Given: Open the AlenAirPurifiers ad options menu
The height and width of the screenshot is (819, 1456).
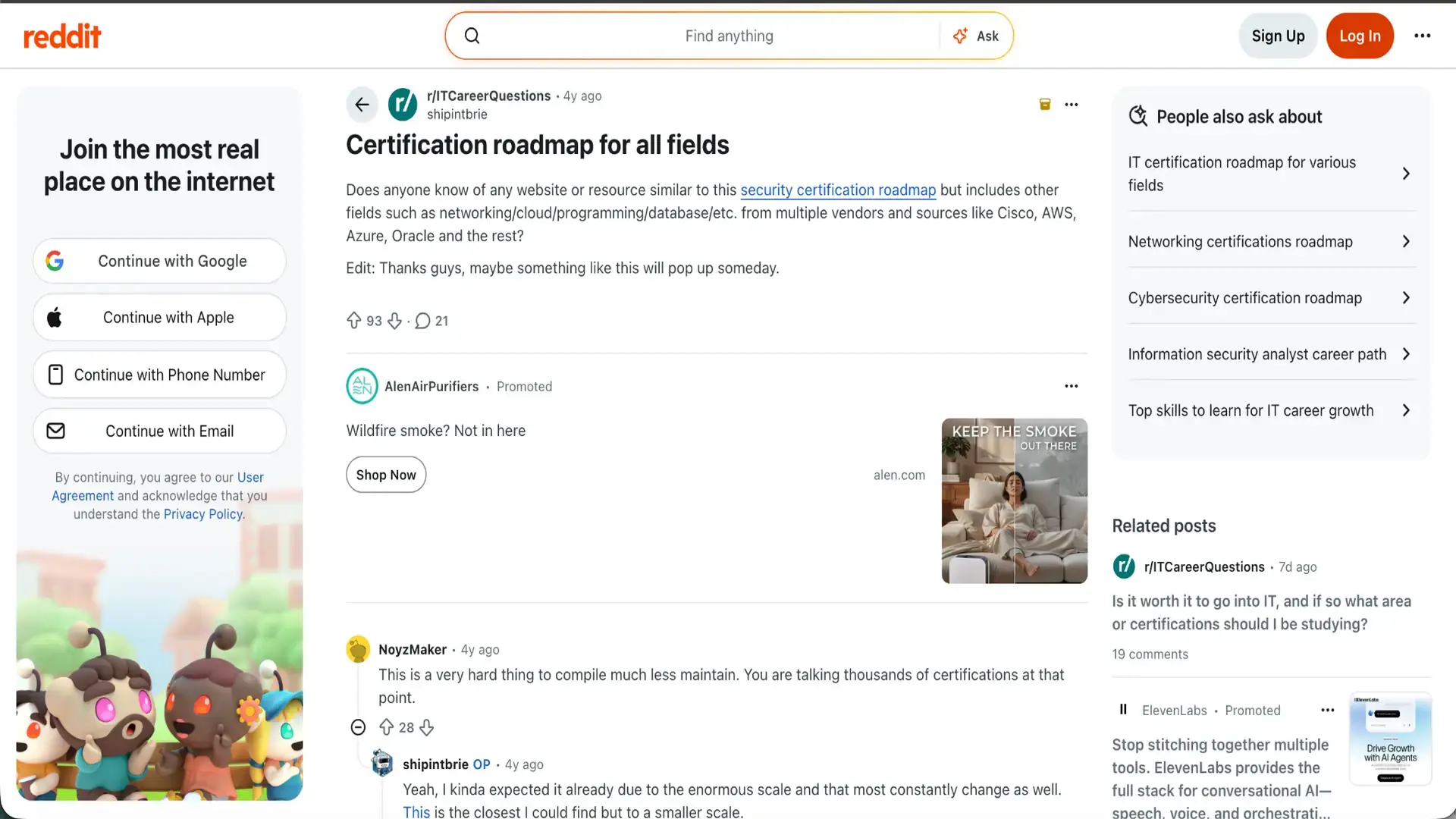Looking at the screenshot, I should coord(1071,386).
